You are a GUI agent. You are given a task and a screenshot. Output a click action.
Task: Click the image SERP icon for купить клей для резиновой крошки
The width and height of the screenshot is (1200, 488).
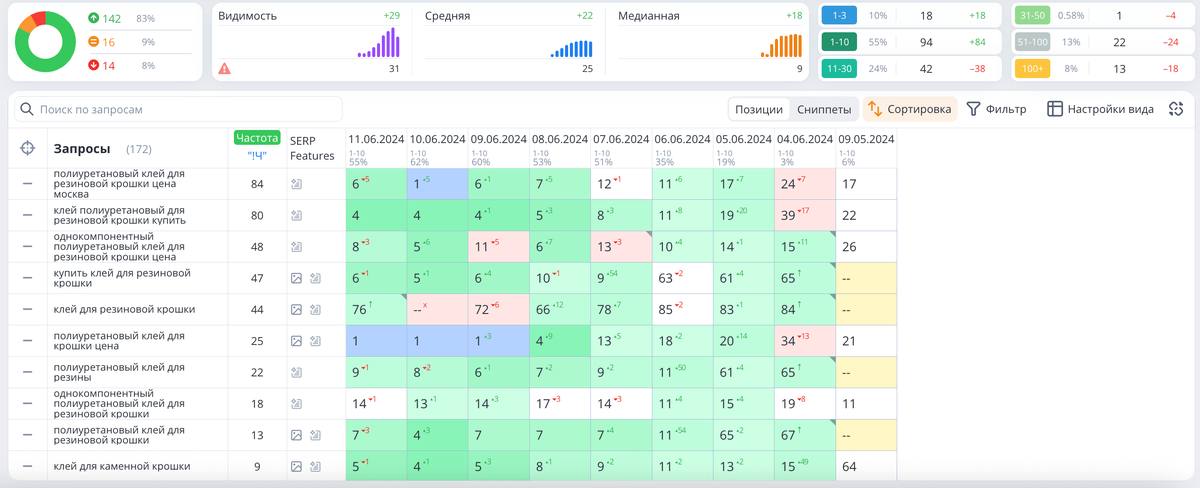[x=296, y=278]
